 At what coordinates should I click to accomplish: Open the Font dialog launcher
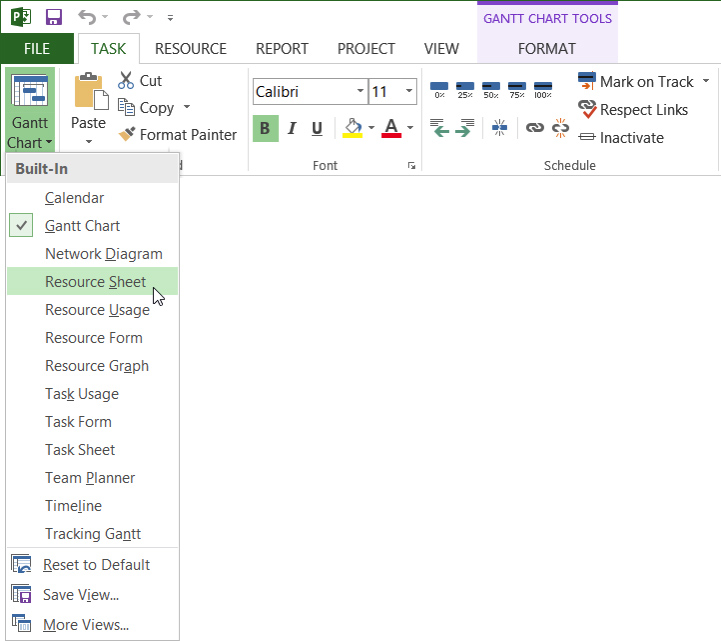(x=412, y=166)
